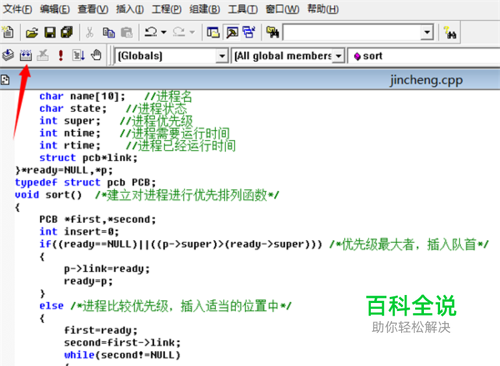Viewport: 500px width, 366px height.
Task: Toggle the Output window icon
Action: point(232,32)
